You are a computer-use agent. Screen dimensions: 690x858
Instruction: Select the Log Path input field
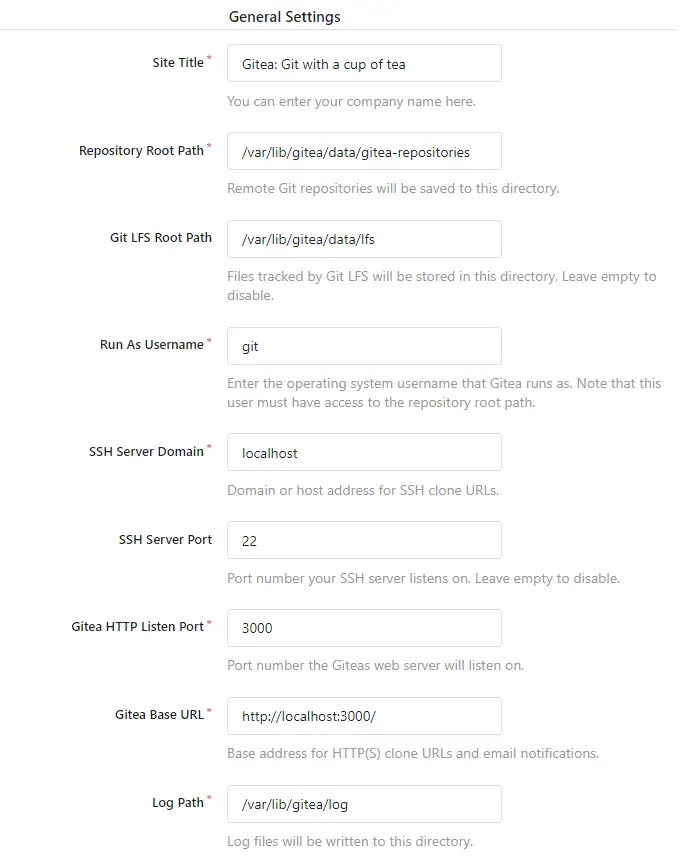tap(364, 804)
